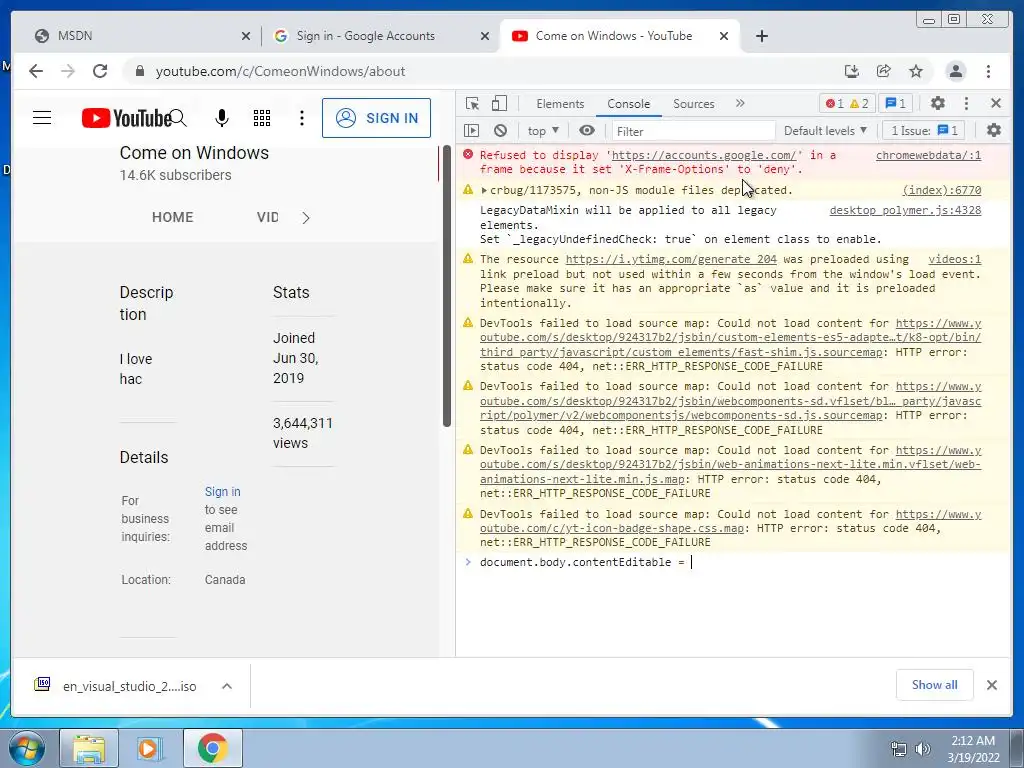
Task: Open the chromewebdata/:1 source link
Action: coord(928,155)
